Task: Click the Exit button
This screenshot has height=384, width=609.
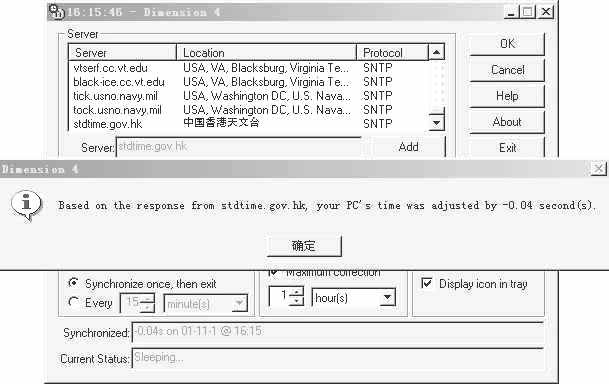Action: [x=507, y=148]
